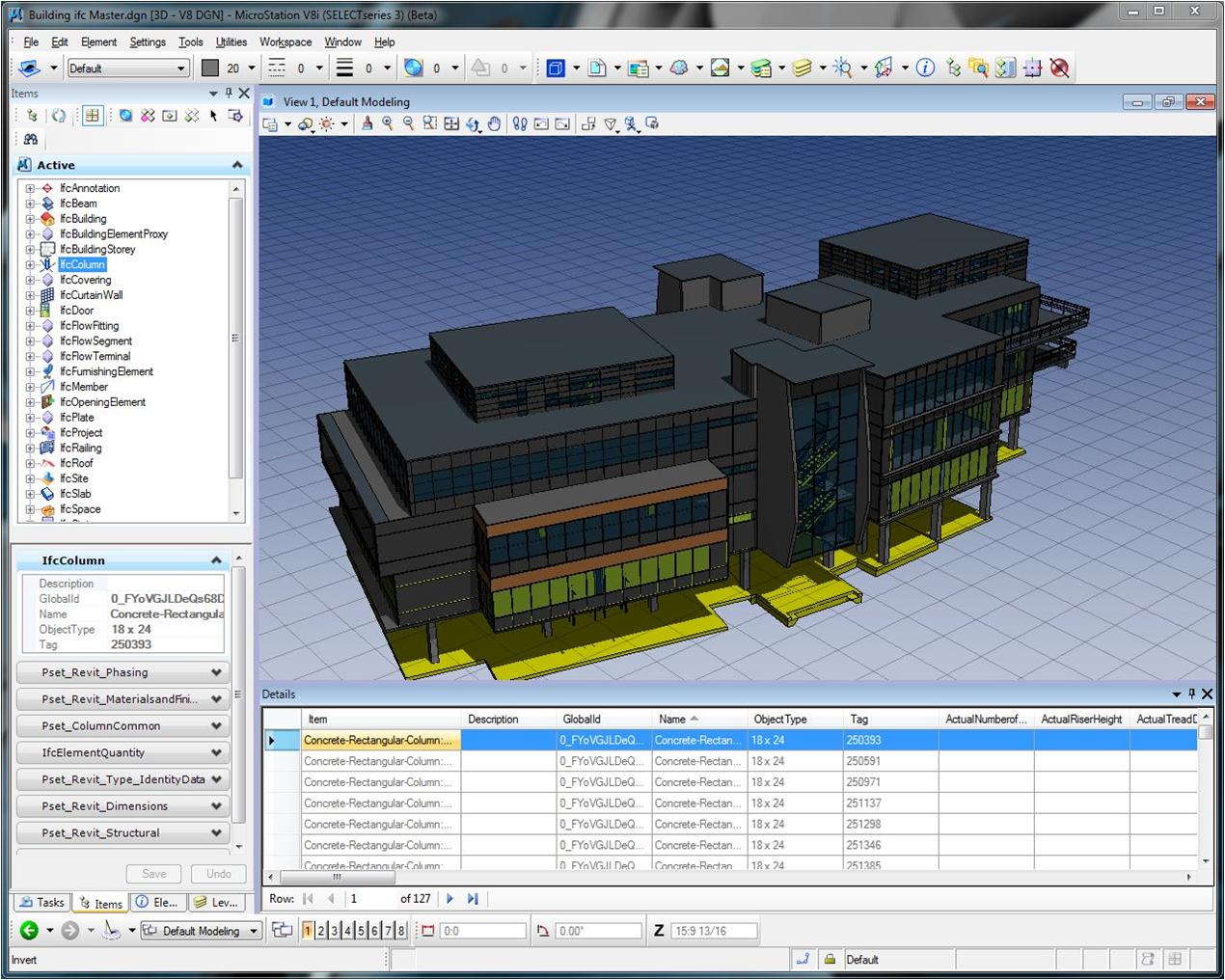1225x980 pixels.
Task: Click the Fit View icon
Action: [451, 124]
